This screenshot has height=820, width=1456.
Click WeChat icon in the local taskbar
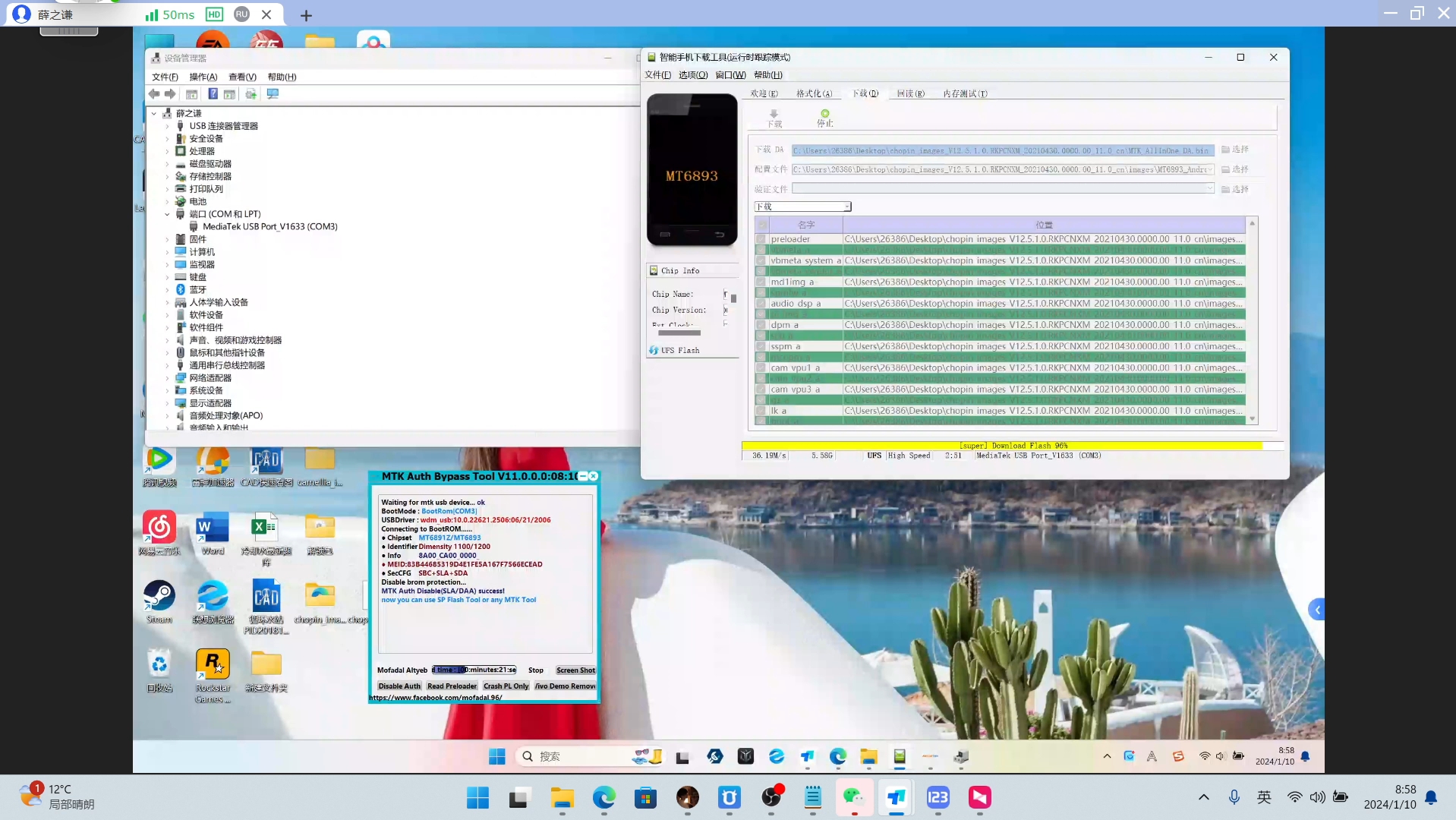pos(854,797)
